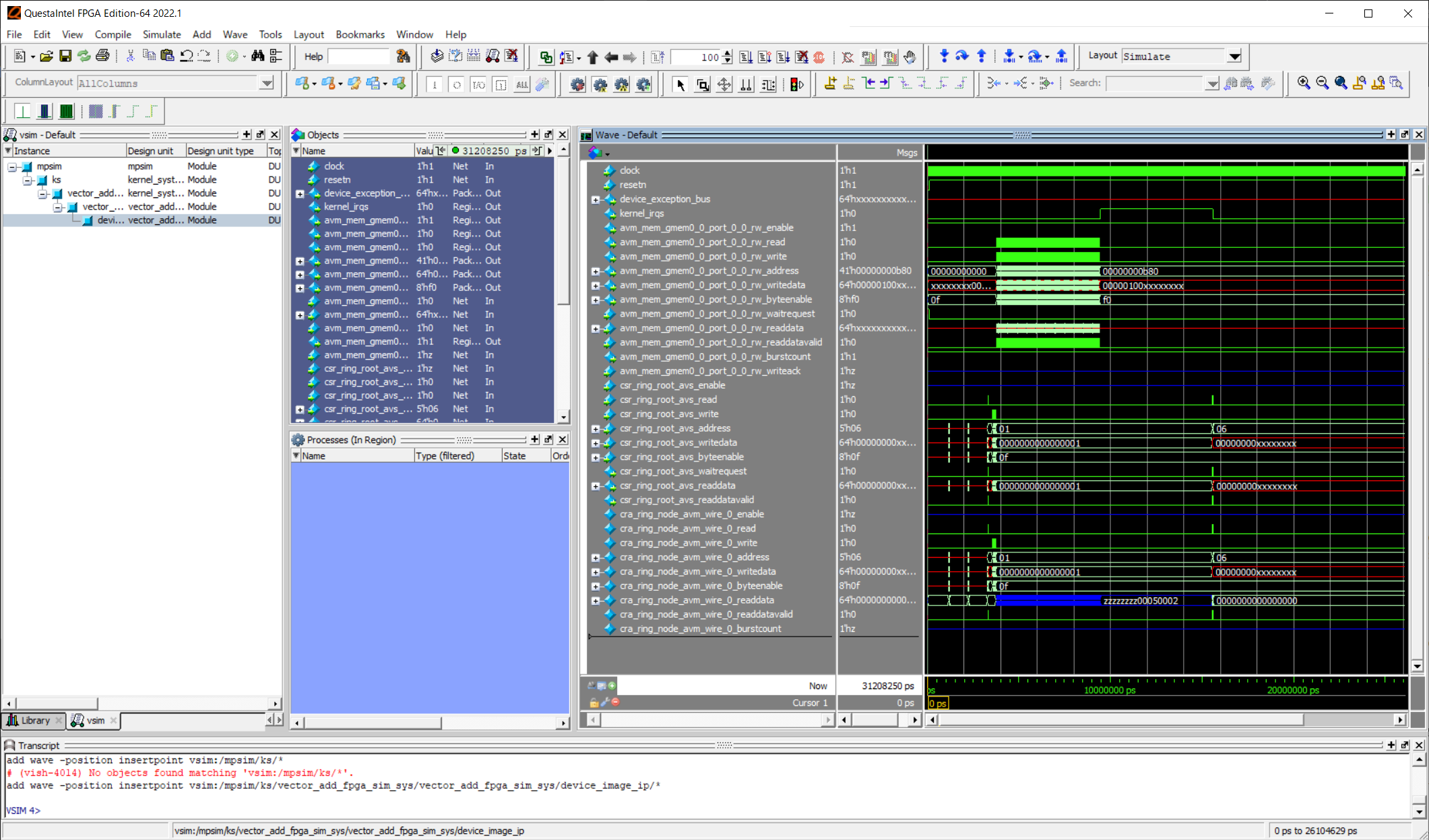Image resolution: width=1429 pixels, height=840 pixels.
Task: Click inside the Search field
Action: click(1155, 83)
